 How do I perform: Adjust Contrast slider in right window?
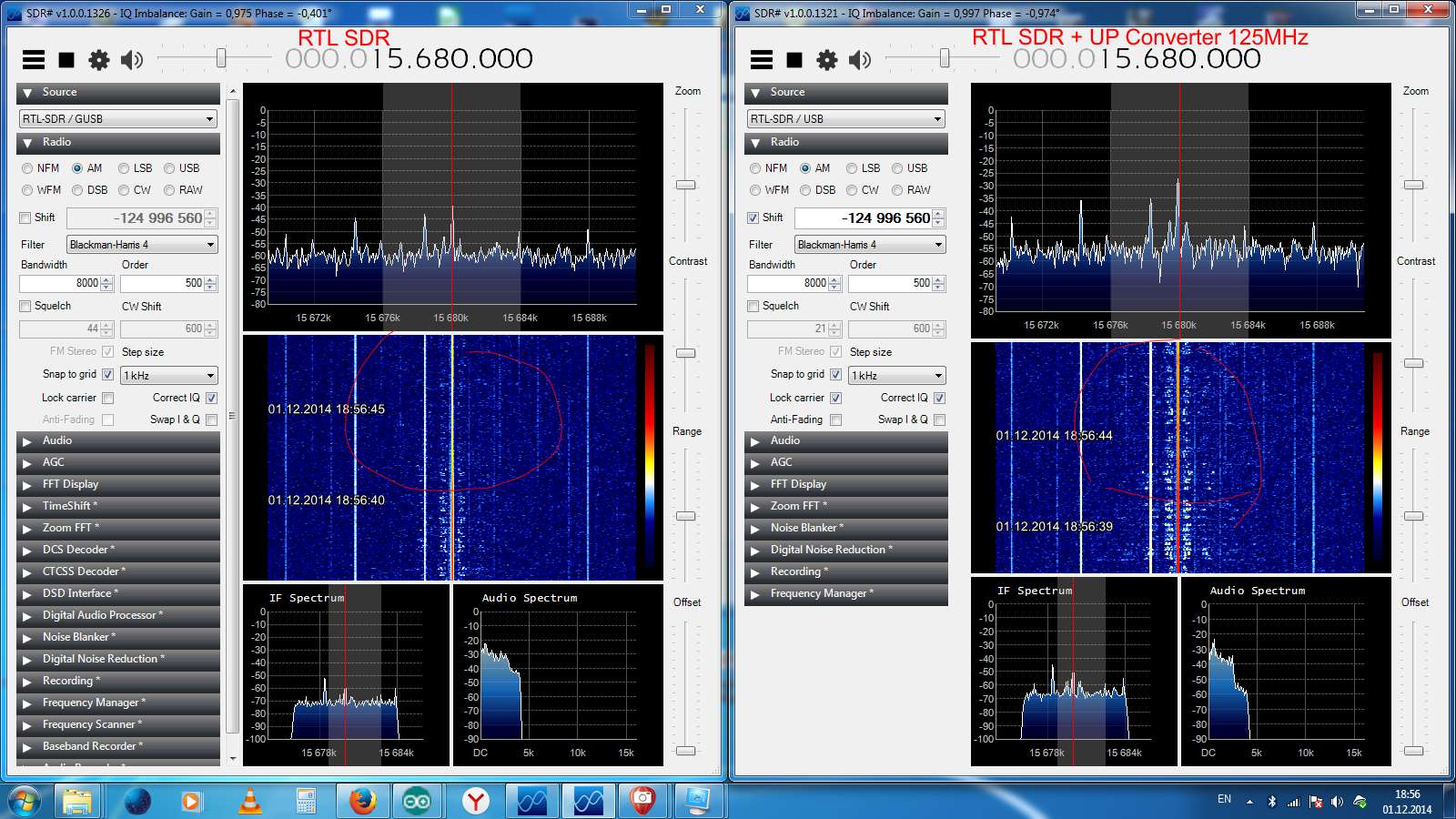1413,363
